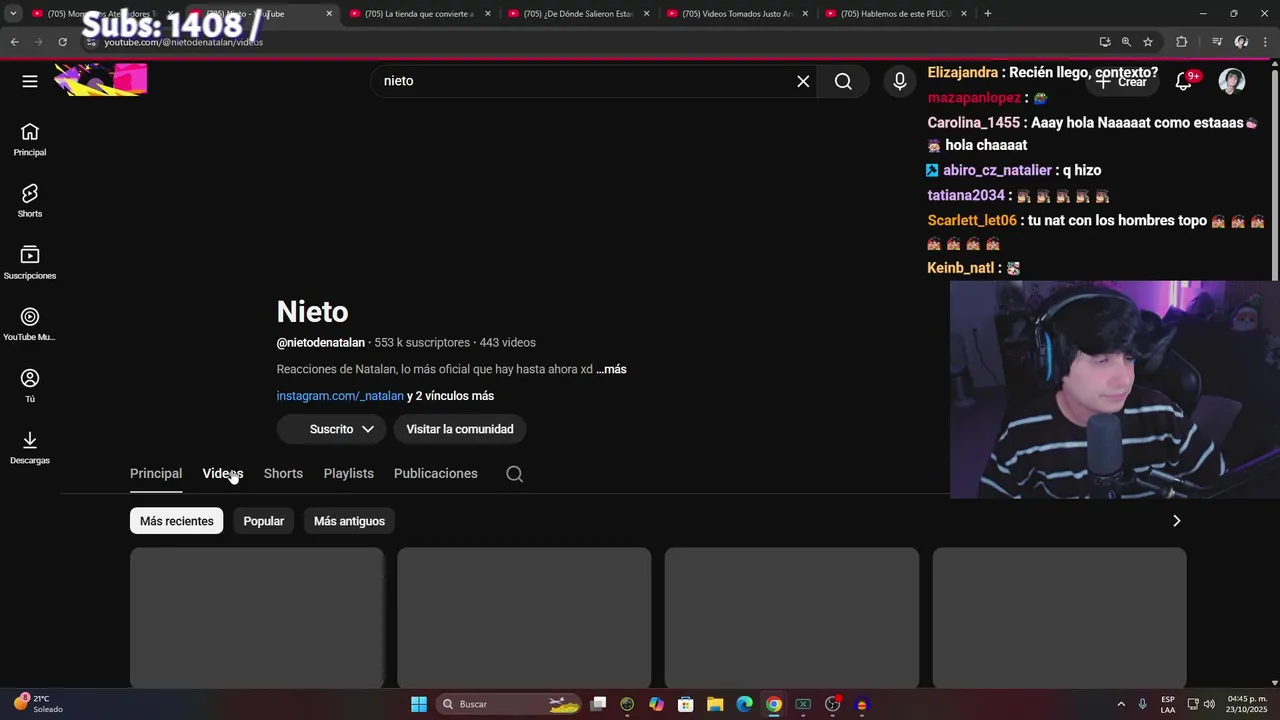
Task: Go back in the browser
Action: 14,42
